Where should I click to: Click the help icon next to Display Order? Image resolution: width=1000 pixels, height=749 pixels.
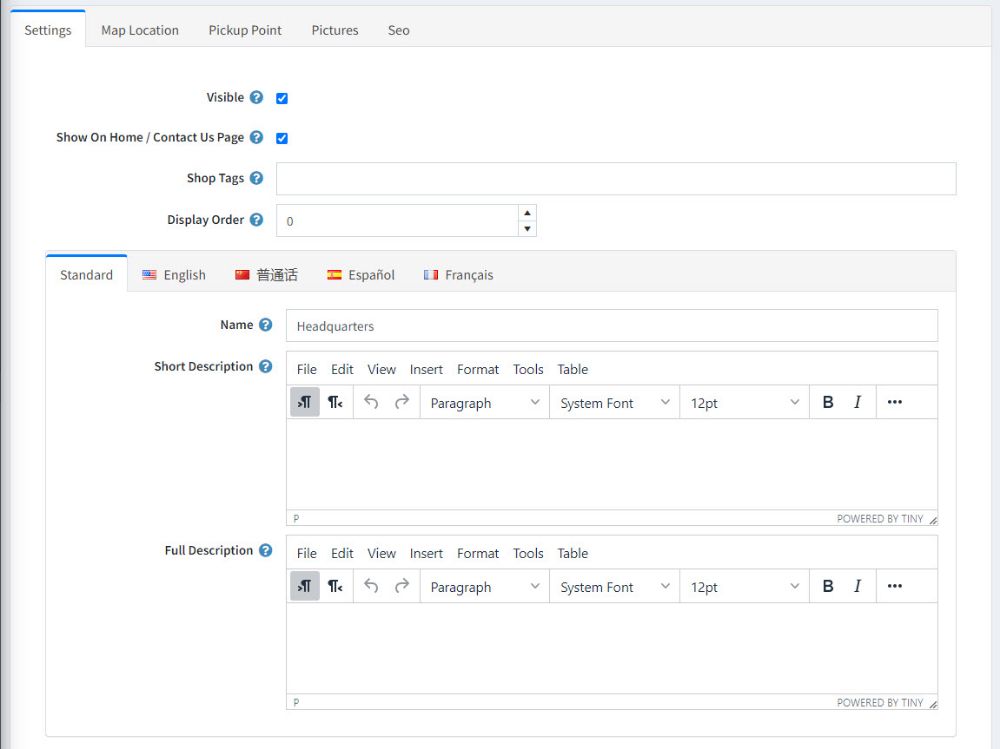[256, 219]
